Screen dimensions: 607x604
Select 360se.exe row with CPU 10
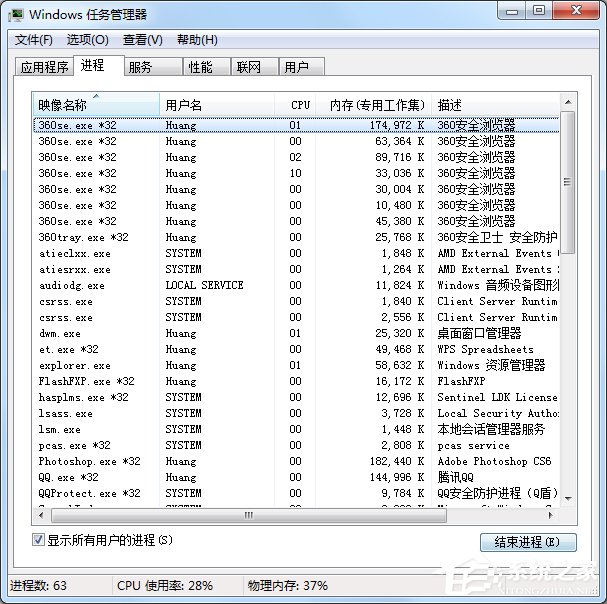point(296,173)
